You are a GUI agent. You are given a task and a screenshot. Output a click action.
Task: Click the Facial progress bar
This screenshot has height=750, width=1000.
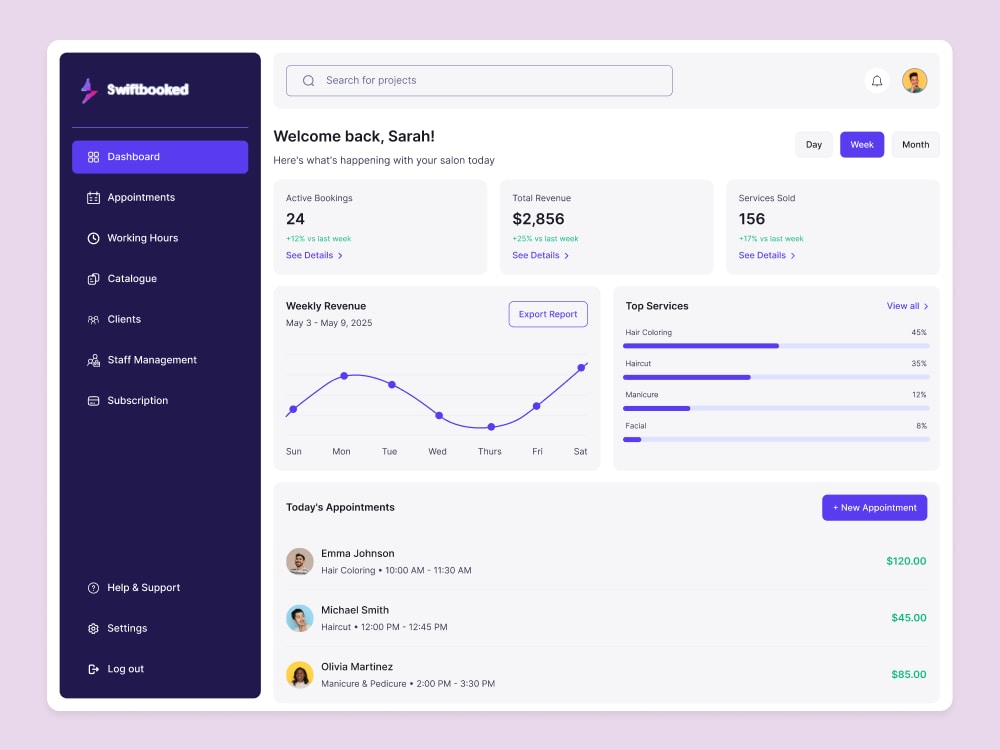[776, 439]
